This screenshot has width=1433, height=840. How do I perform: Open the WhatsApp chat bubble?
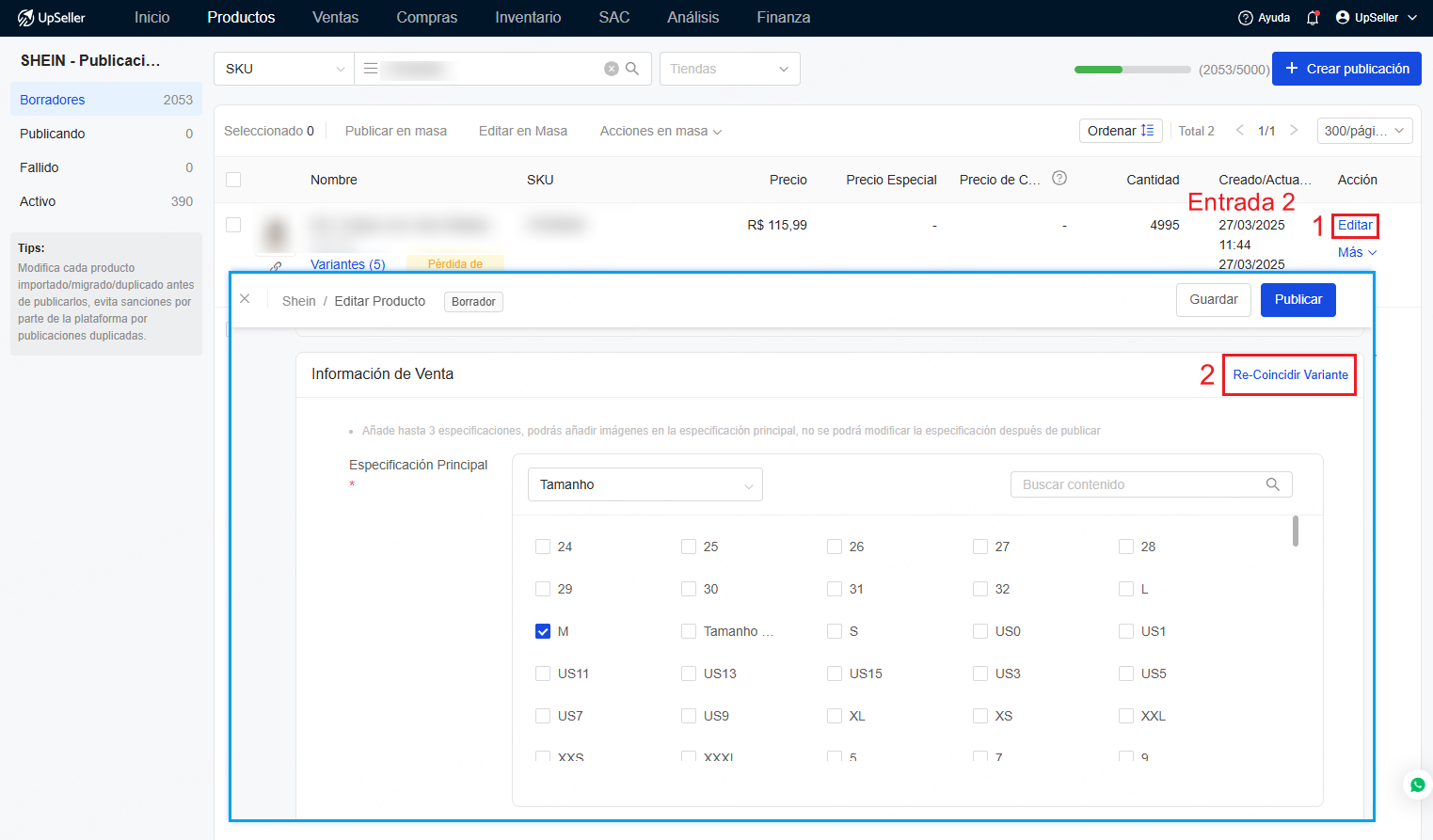point(1417,785)
